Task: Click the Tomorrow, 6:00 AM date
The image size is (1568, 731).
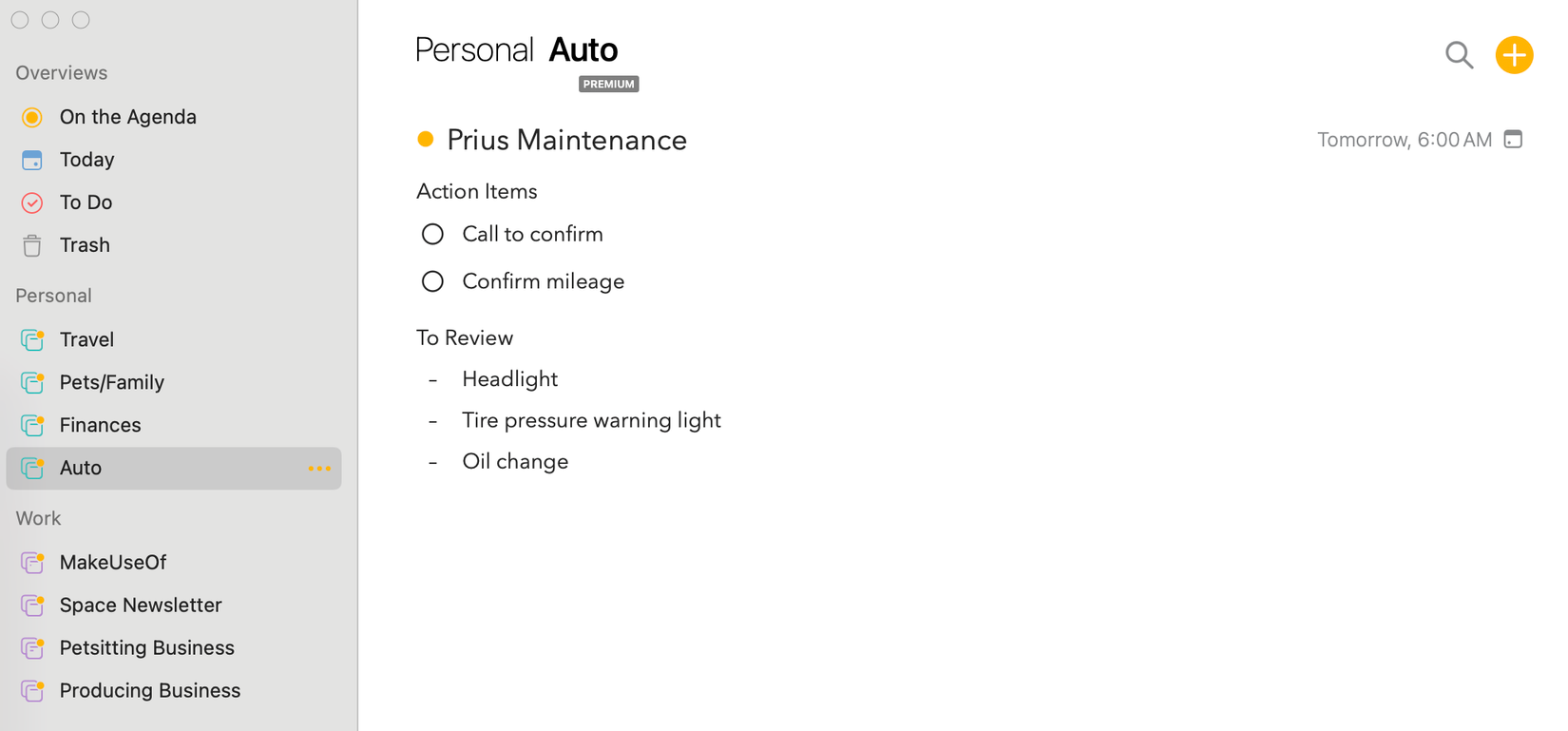Action: pyautogui.click(x=1404, y=140)
